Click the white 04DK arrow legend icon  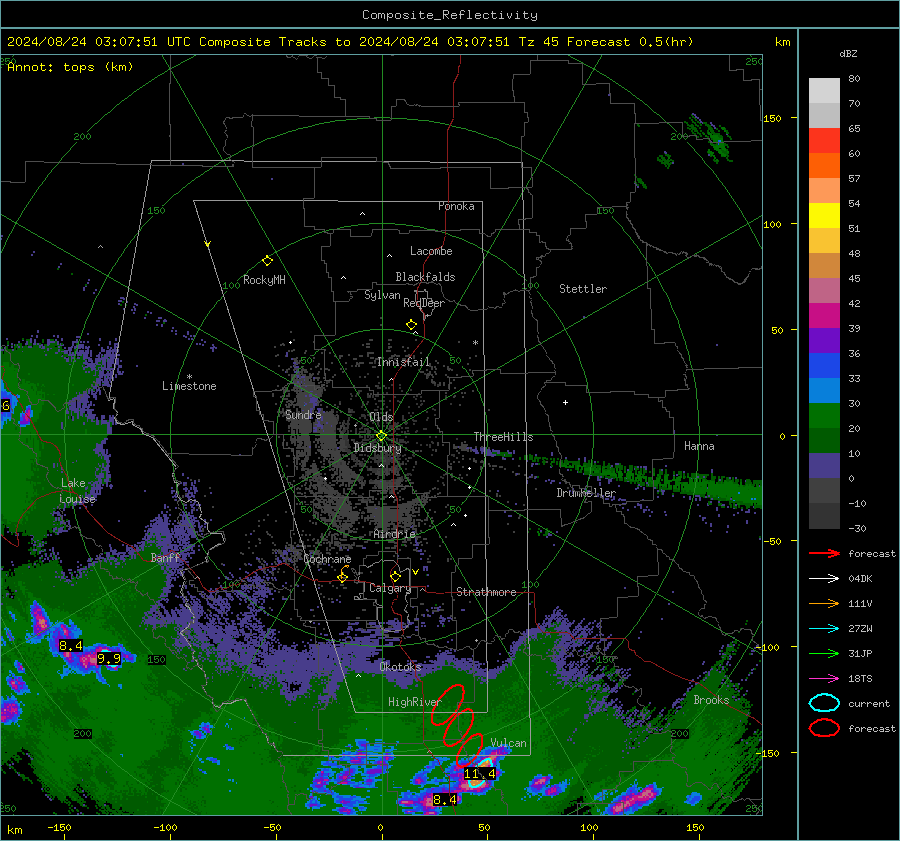click(x=824, y=579)
